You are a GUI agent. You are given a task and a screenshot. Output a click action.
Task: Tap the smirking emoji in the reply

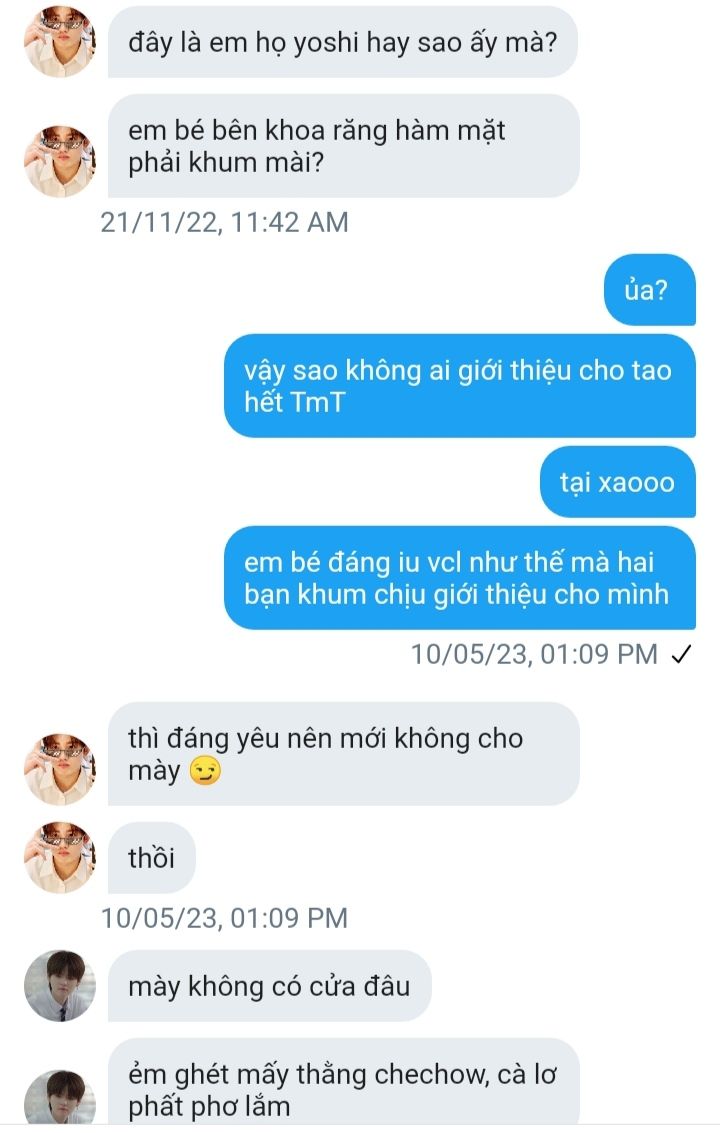205,770
